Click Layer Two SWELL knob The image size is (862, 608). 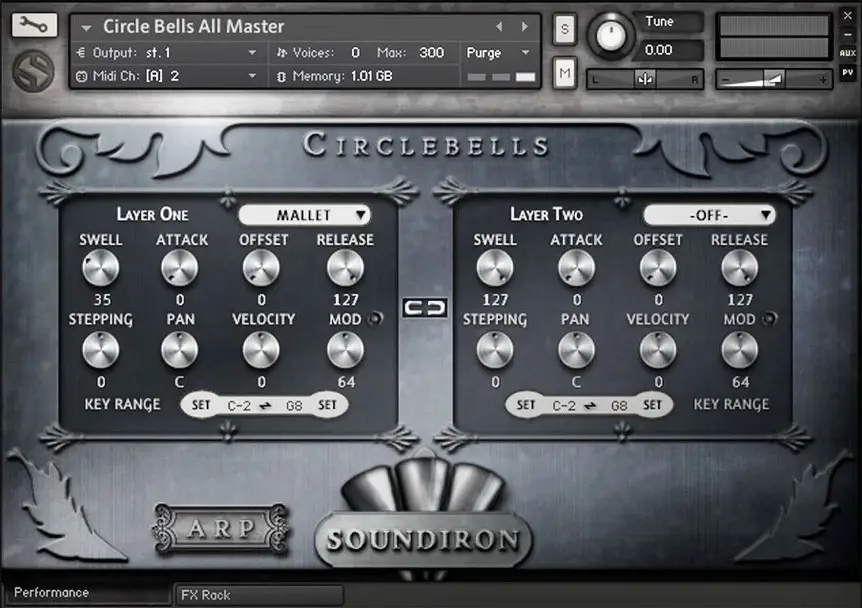pos(495,268)
